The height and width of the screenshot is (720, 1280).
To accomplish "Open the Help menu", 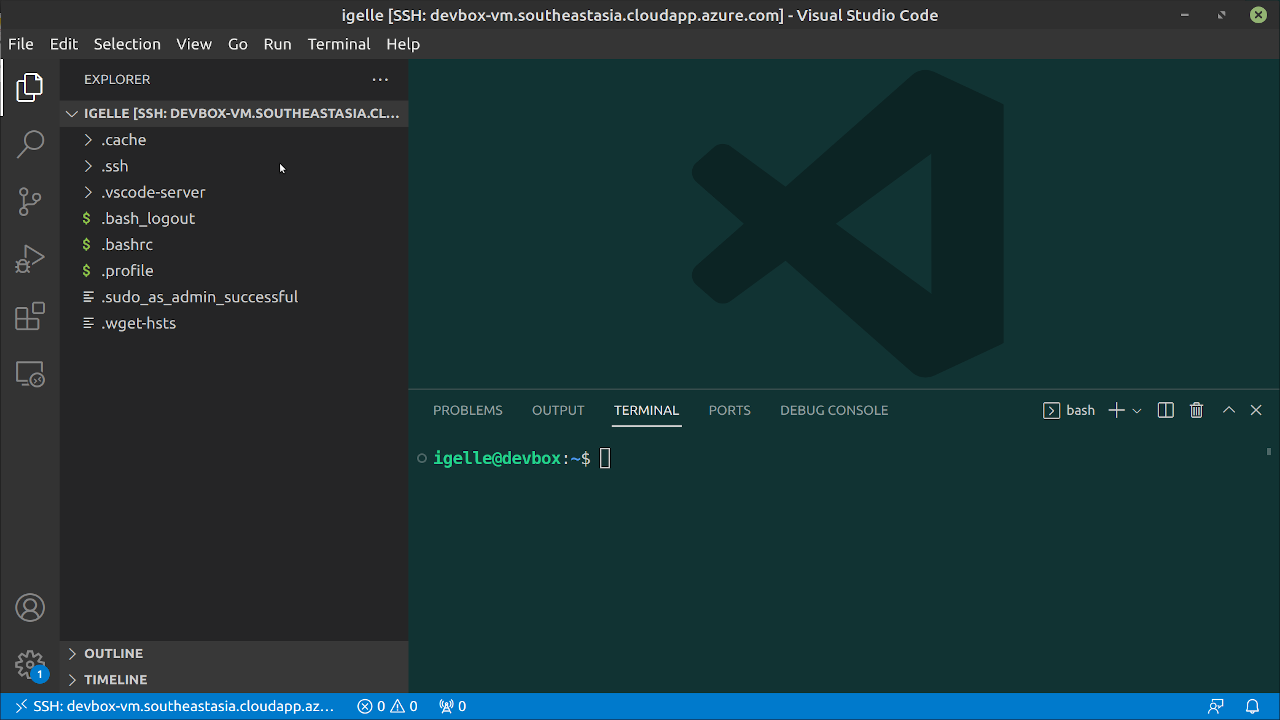I will tap(403, 44).
